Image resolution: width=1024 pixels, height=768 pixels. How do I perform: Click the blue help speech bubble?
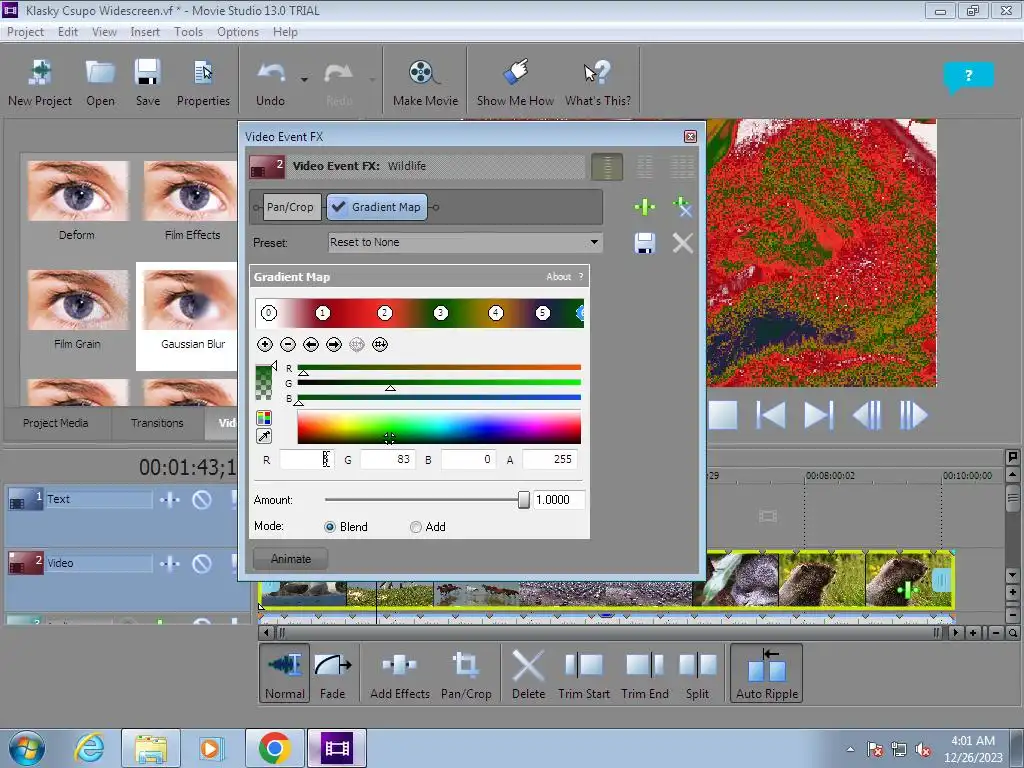pyautogui.click(x=968, y=76)
